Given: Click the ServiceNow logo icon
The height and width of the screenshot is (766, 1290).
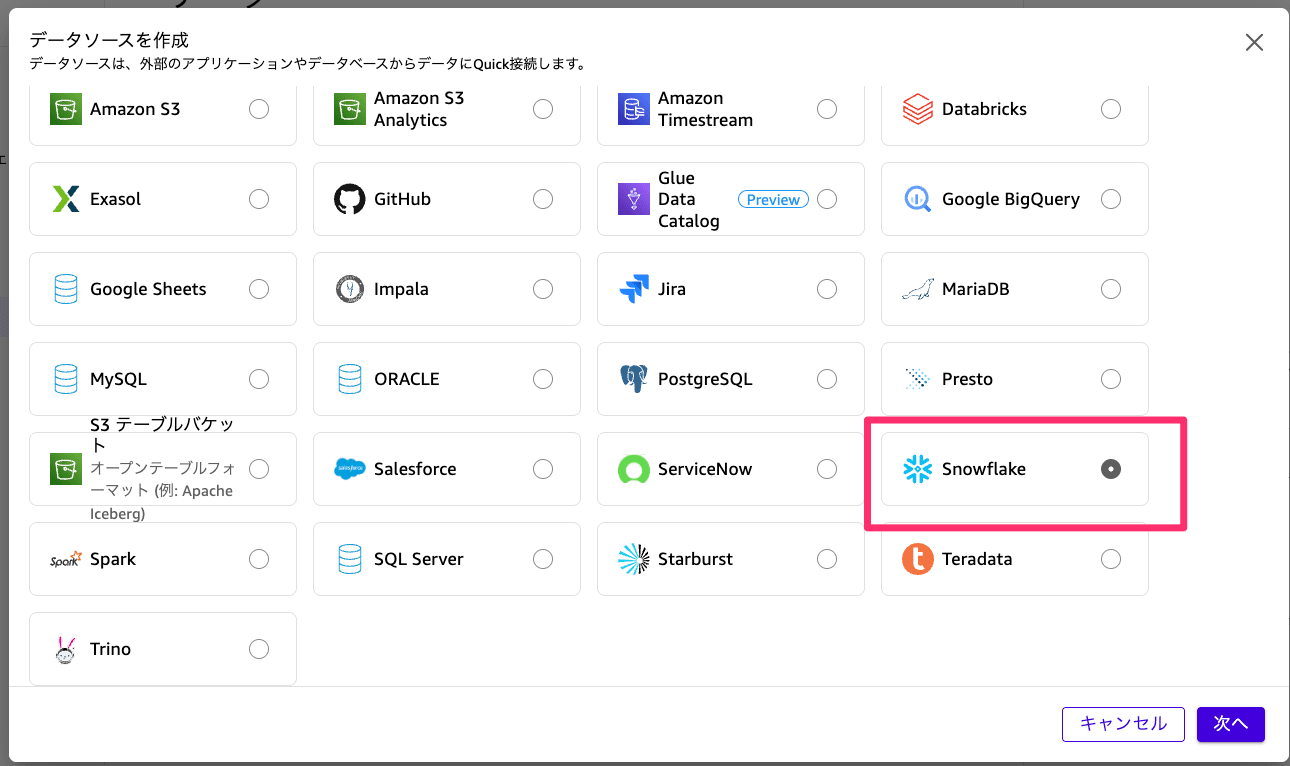Looking at the screenshot, I should [x=633, y=469].
